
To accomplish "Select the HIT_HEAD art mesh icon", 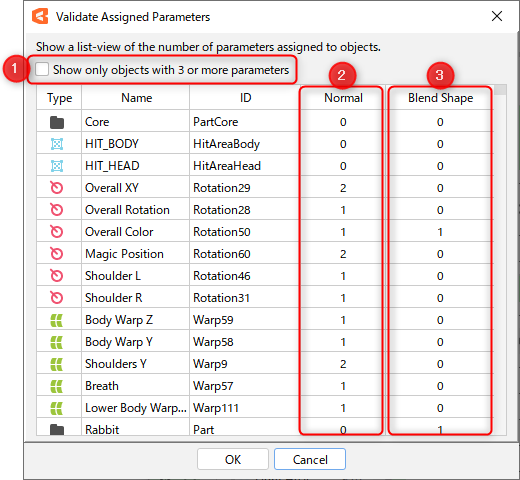I will click(x=57, y=166).
